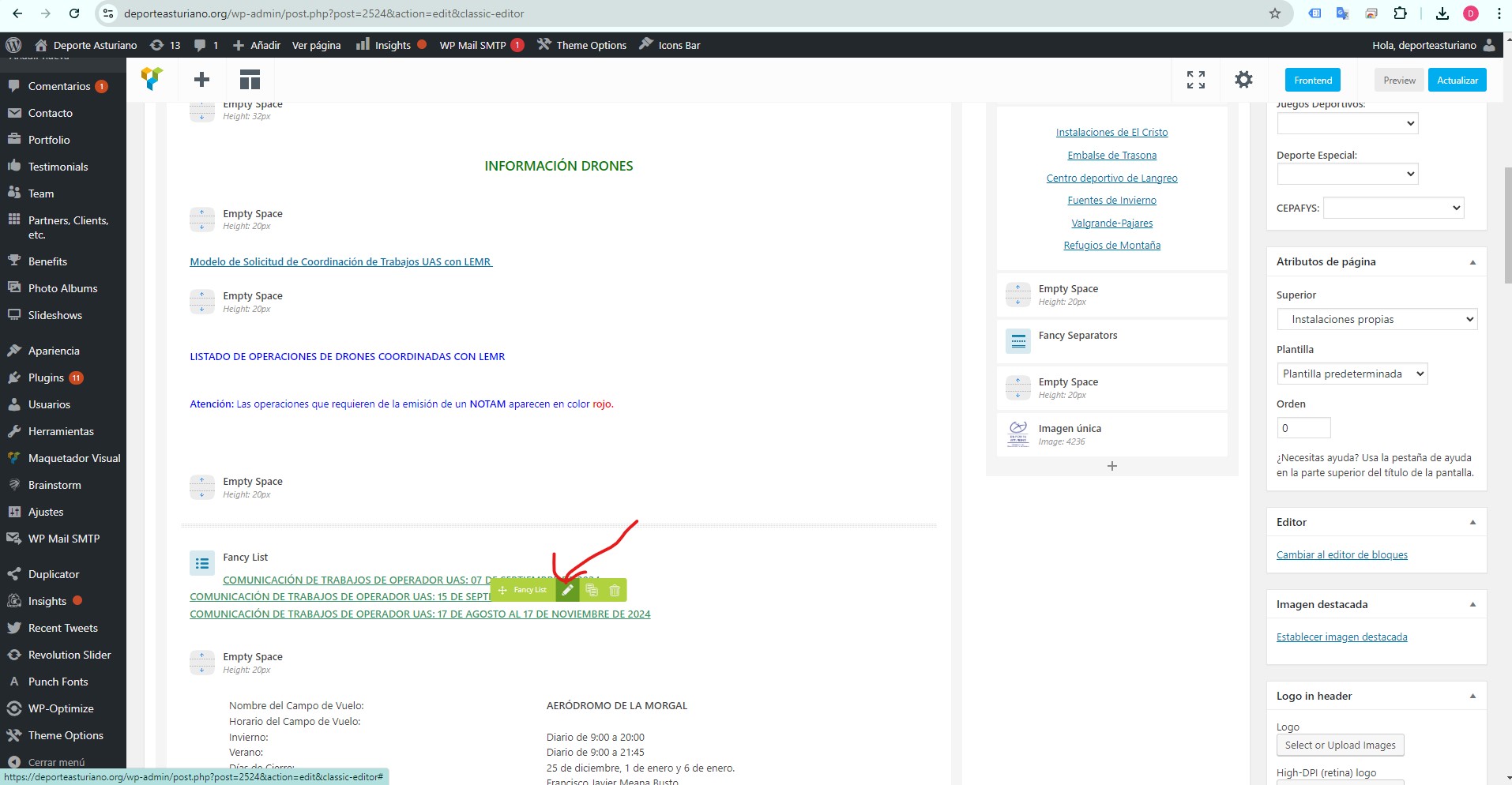Screen dimensions: 1512x785
Task: Click the page vertical scrollbar
Action: (x=1507, y=225)
